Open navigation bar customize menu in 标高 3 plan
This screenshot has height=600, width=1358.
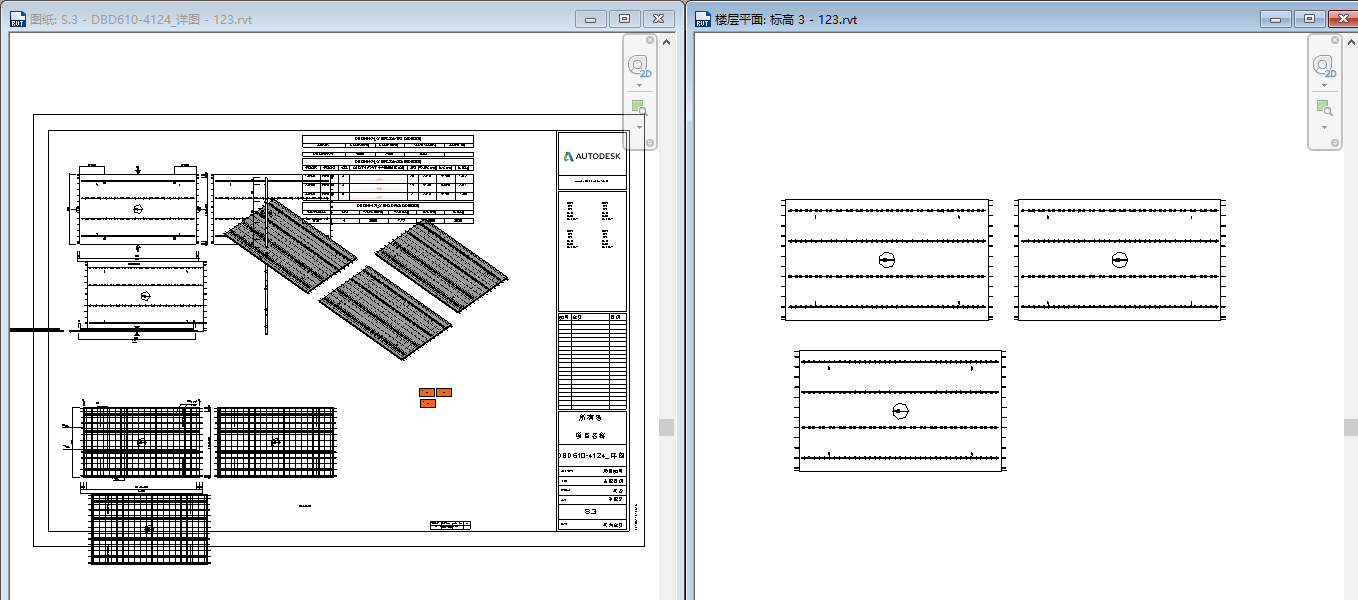coord(1336,143)
